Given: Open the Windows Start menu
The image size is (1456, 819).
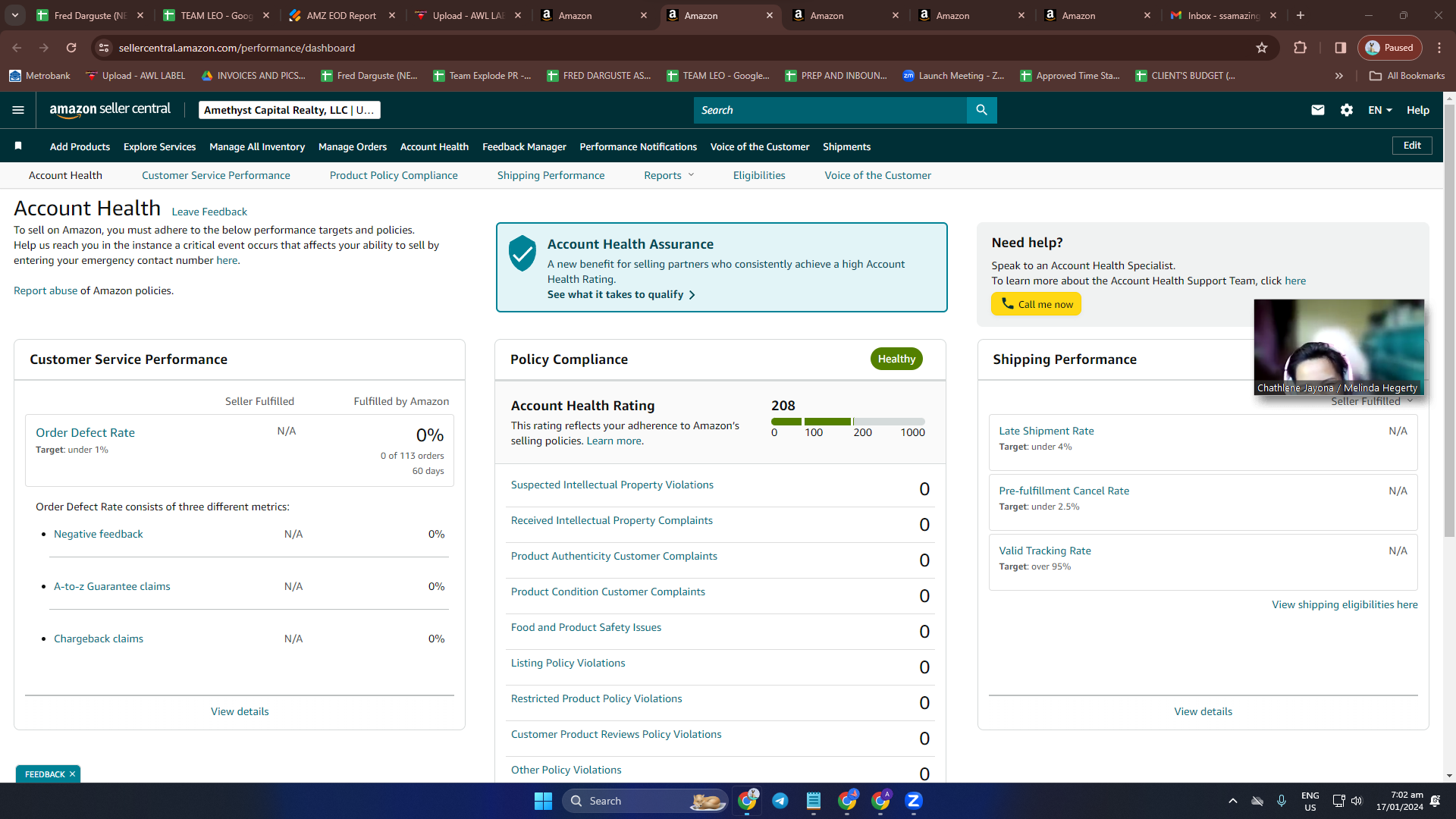Looking at the screenshot, I should click(x=543, y=801).
